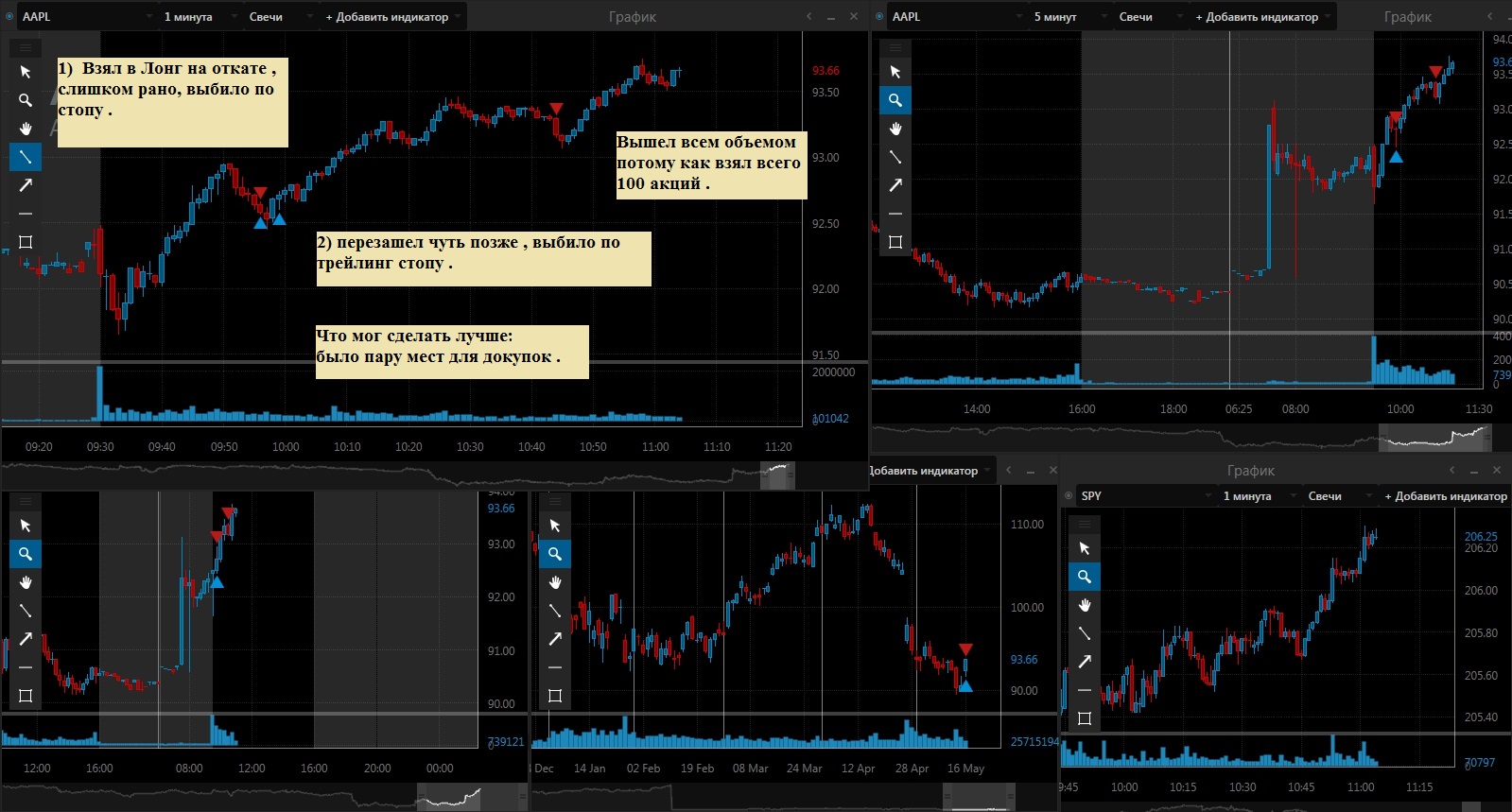
Task: Click overview navigator thumb under AAPL 5-minute chart
Action: pos(1434,438)
